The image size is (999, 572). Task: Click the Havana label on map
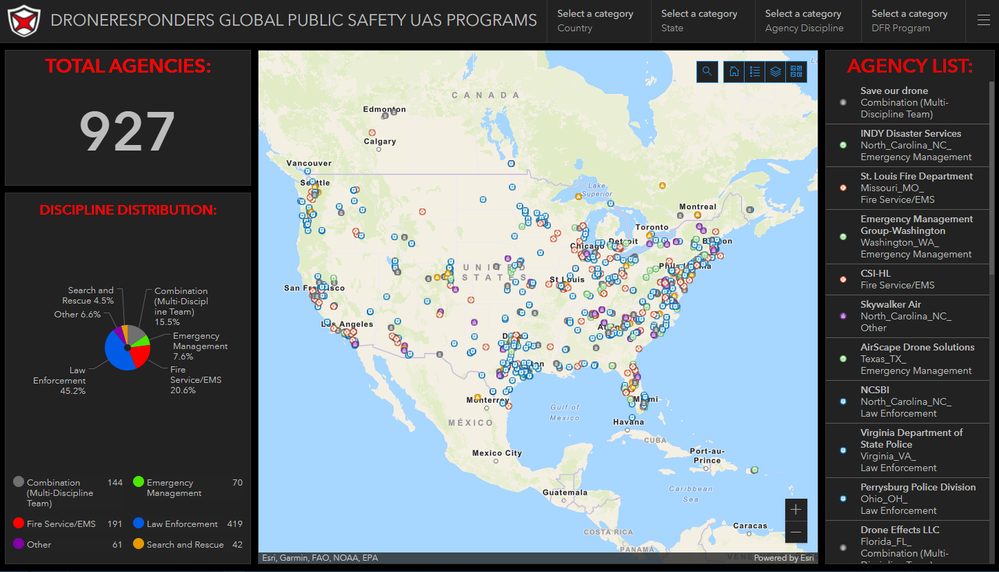[628, 422]
